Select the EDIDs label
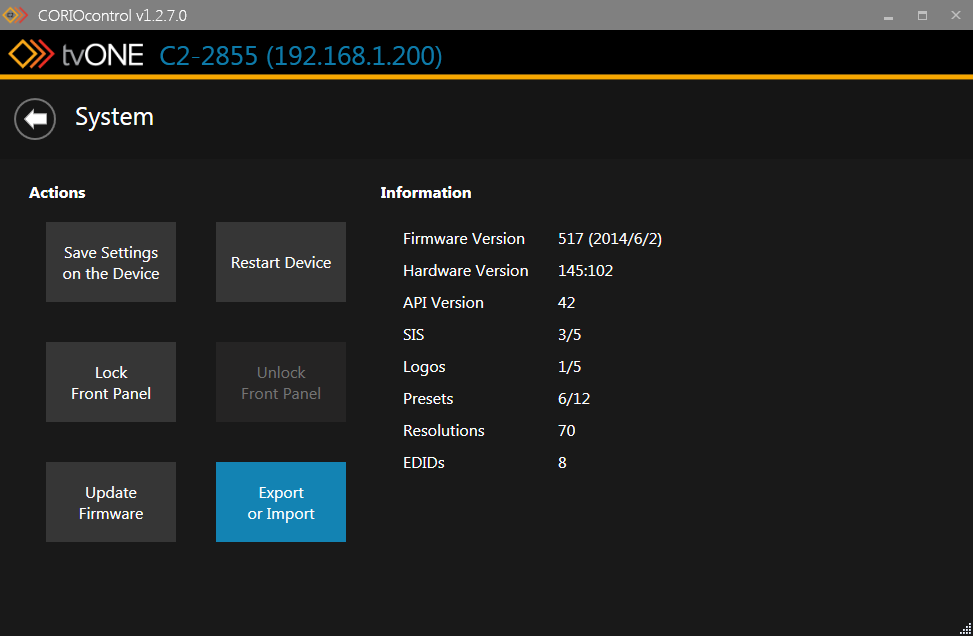 pyautogui.click(x=424, y=463)
